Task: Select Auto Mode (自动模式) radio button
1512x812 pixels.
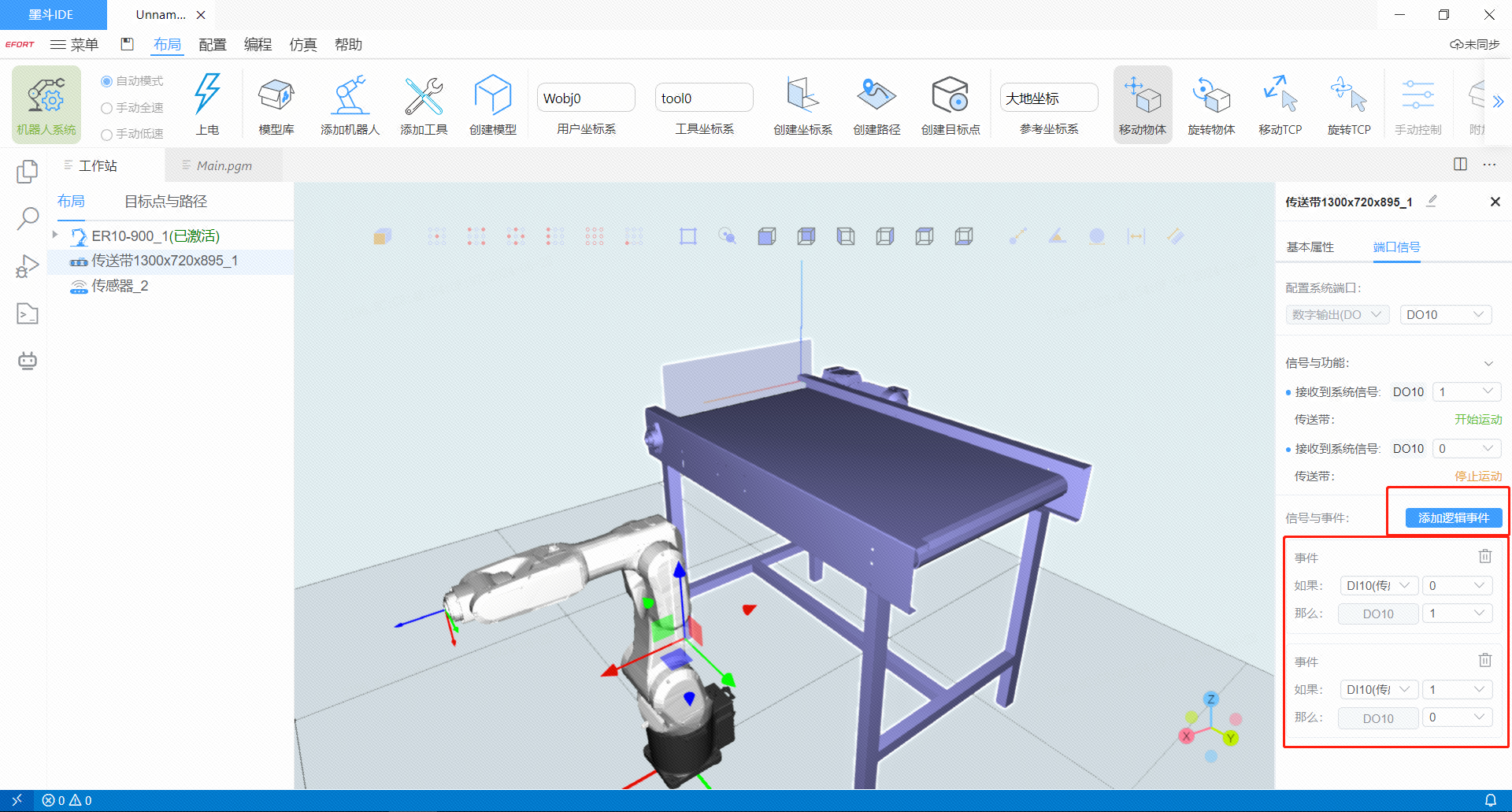Action: [x=107, y=81]
